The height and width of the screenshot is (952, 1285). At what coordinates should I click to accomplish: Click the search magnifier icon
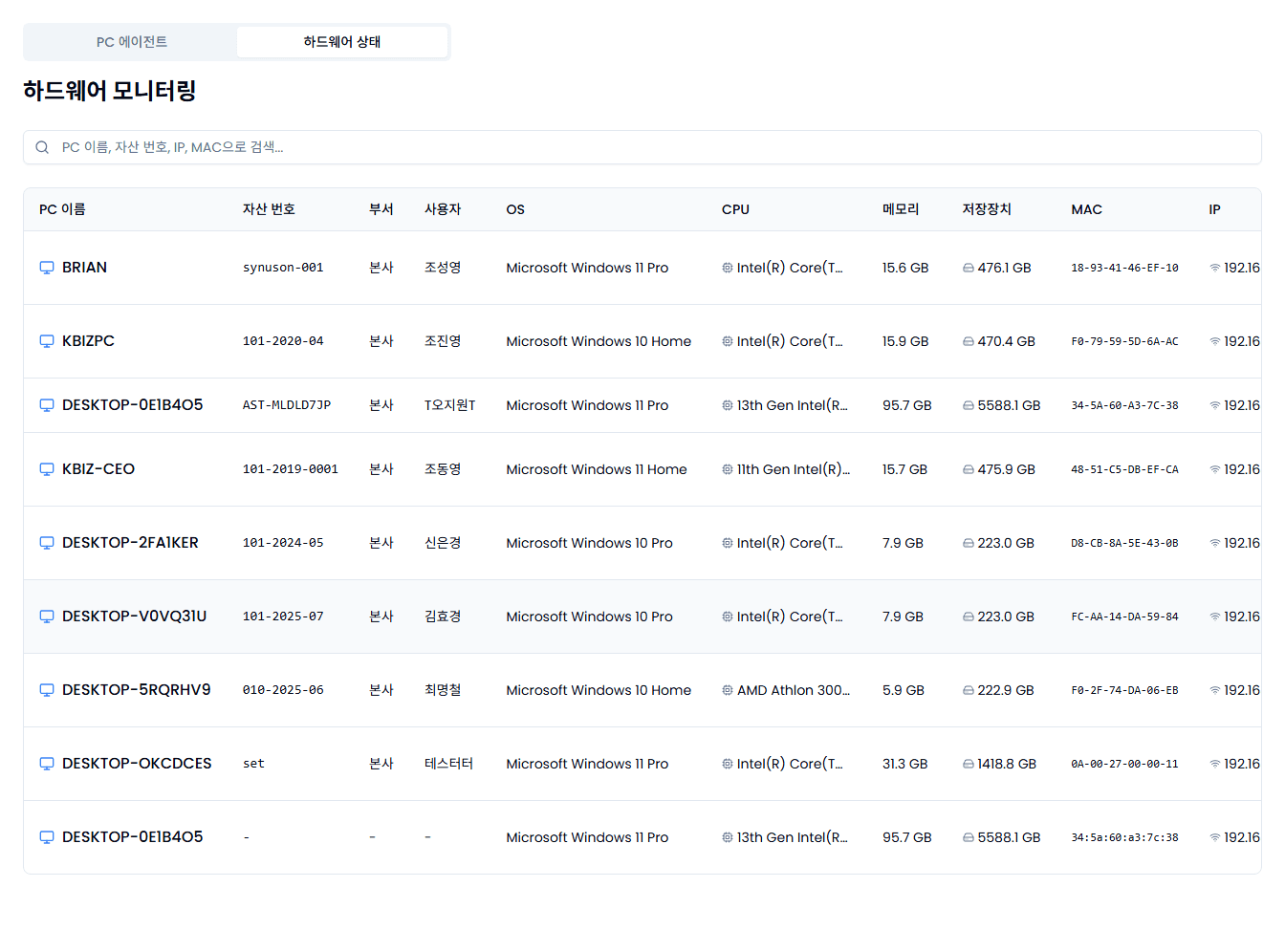click(x=42, y=147)
